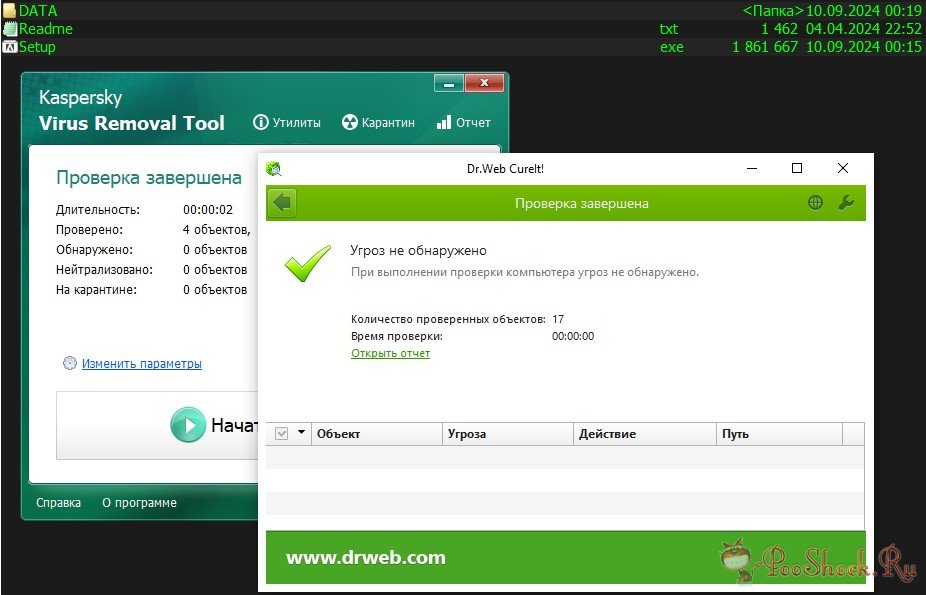Image resolution: width=926 pixels, height=595 pixels.
Task: Click the Изменить параметры link
Action: (142, 364)
